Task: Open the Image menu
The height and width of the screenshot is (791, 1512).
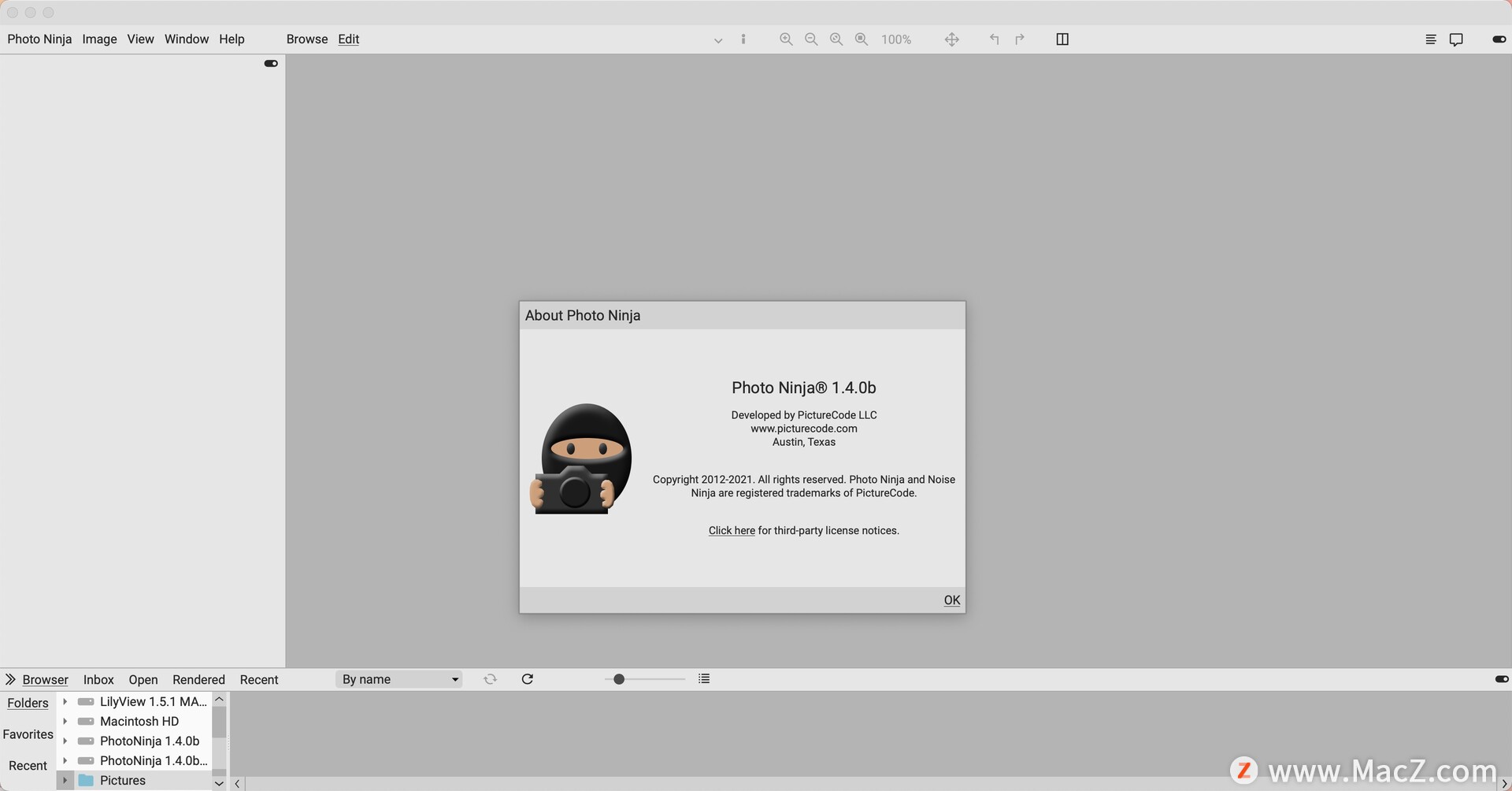Action: 99,39
